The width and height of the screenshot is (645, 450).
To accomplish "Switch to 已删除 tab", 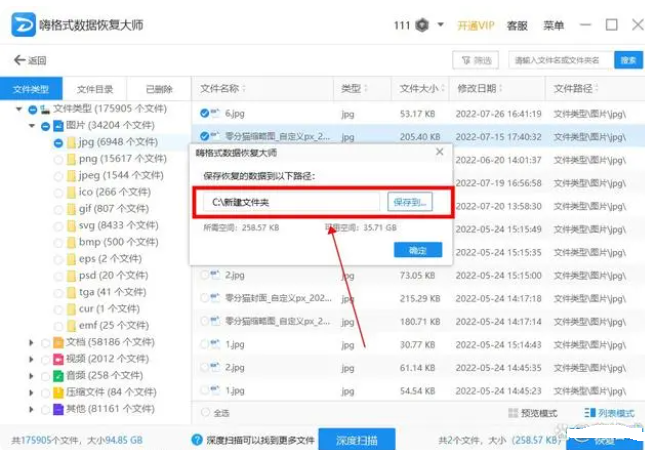I will click(x=159, y=89).
